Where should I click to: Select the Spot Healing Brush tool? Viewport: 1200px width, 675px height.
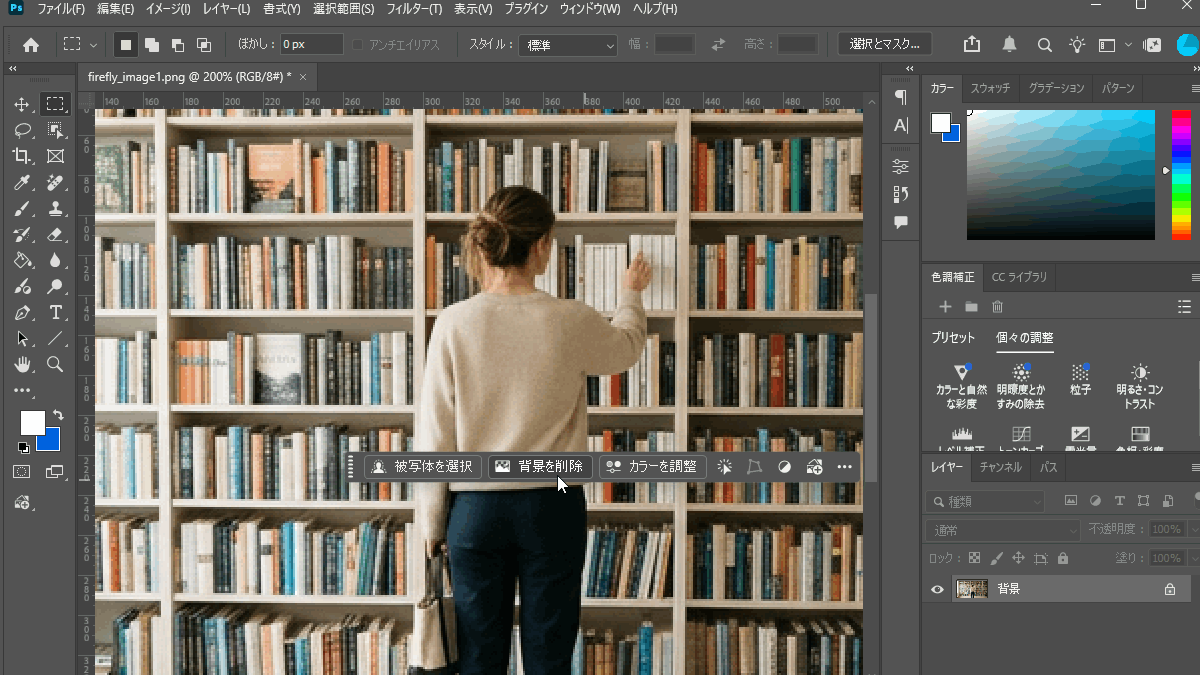coord(55,182)
